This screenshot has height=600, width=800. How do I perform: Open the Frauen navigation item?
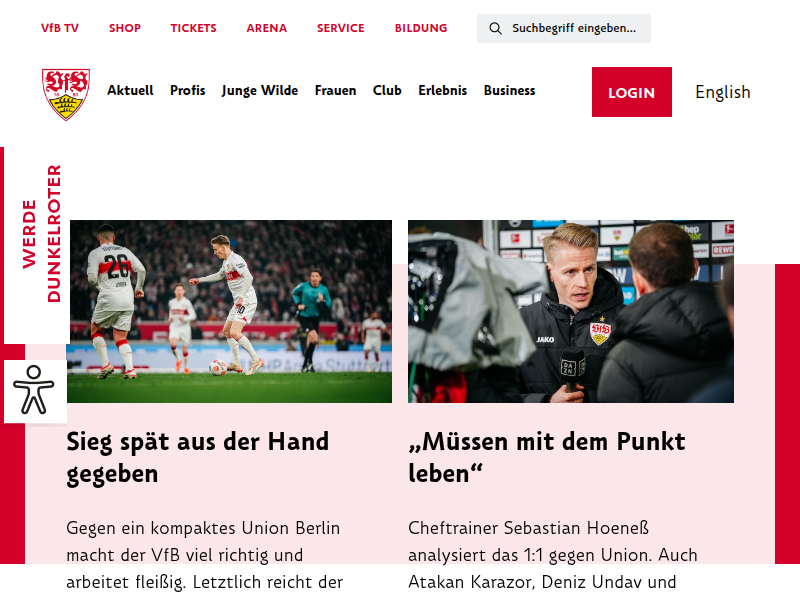(335, 90)
